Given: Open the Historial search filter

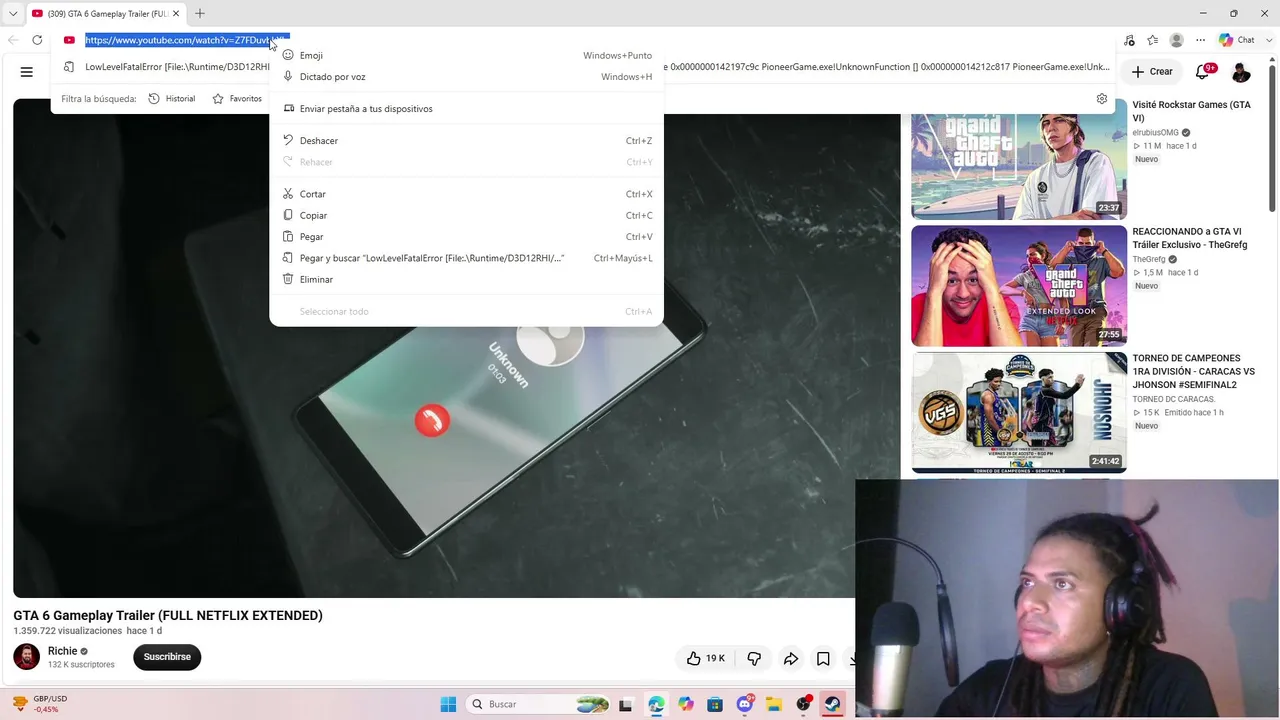Looking at the screenshot, I should (x=172, y=99).
